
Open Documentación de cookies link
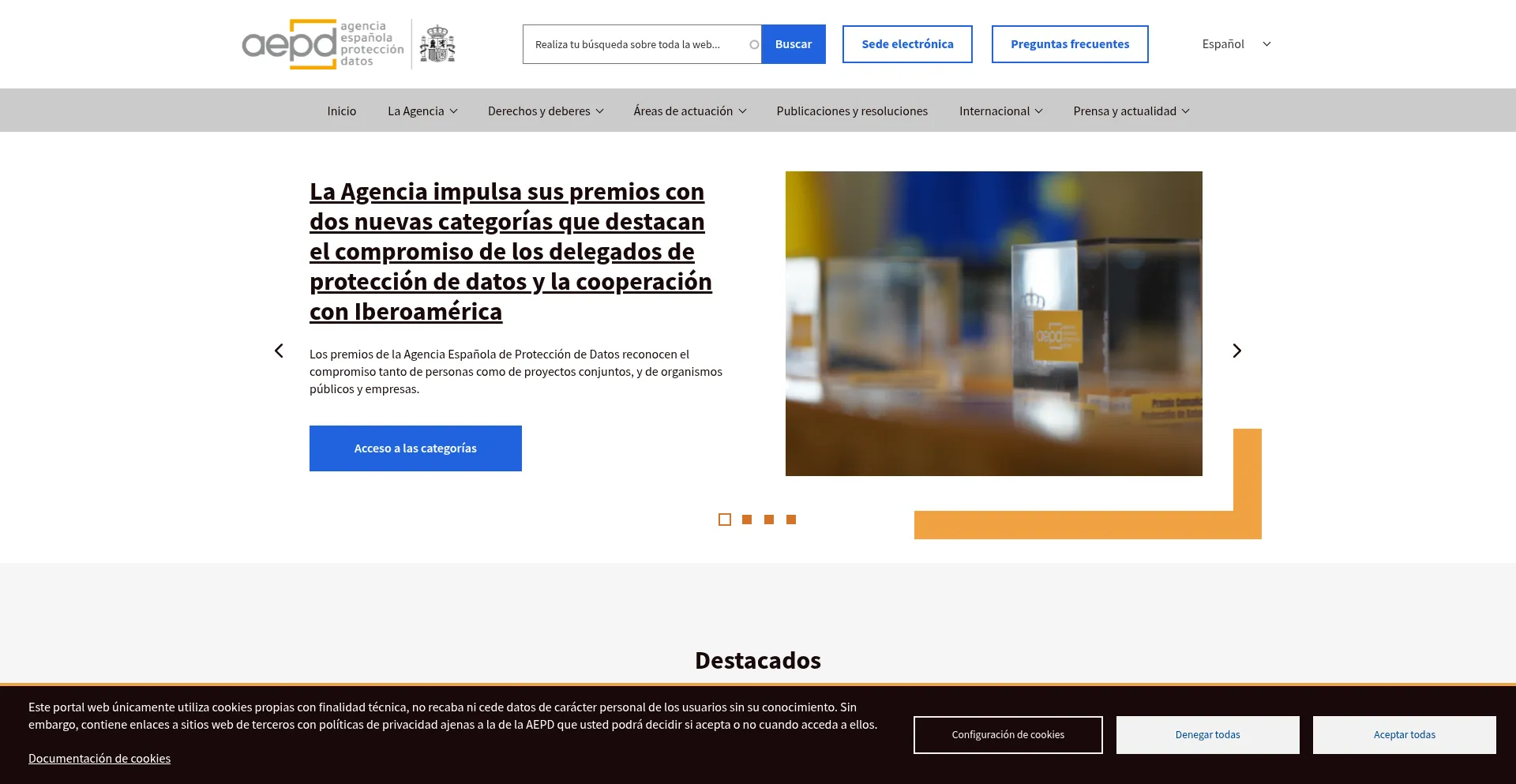click(x=99, y=759)
